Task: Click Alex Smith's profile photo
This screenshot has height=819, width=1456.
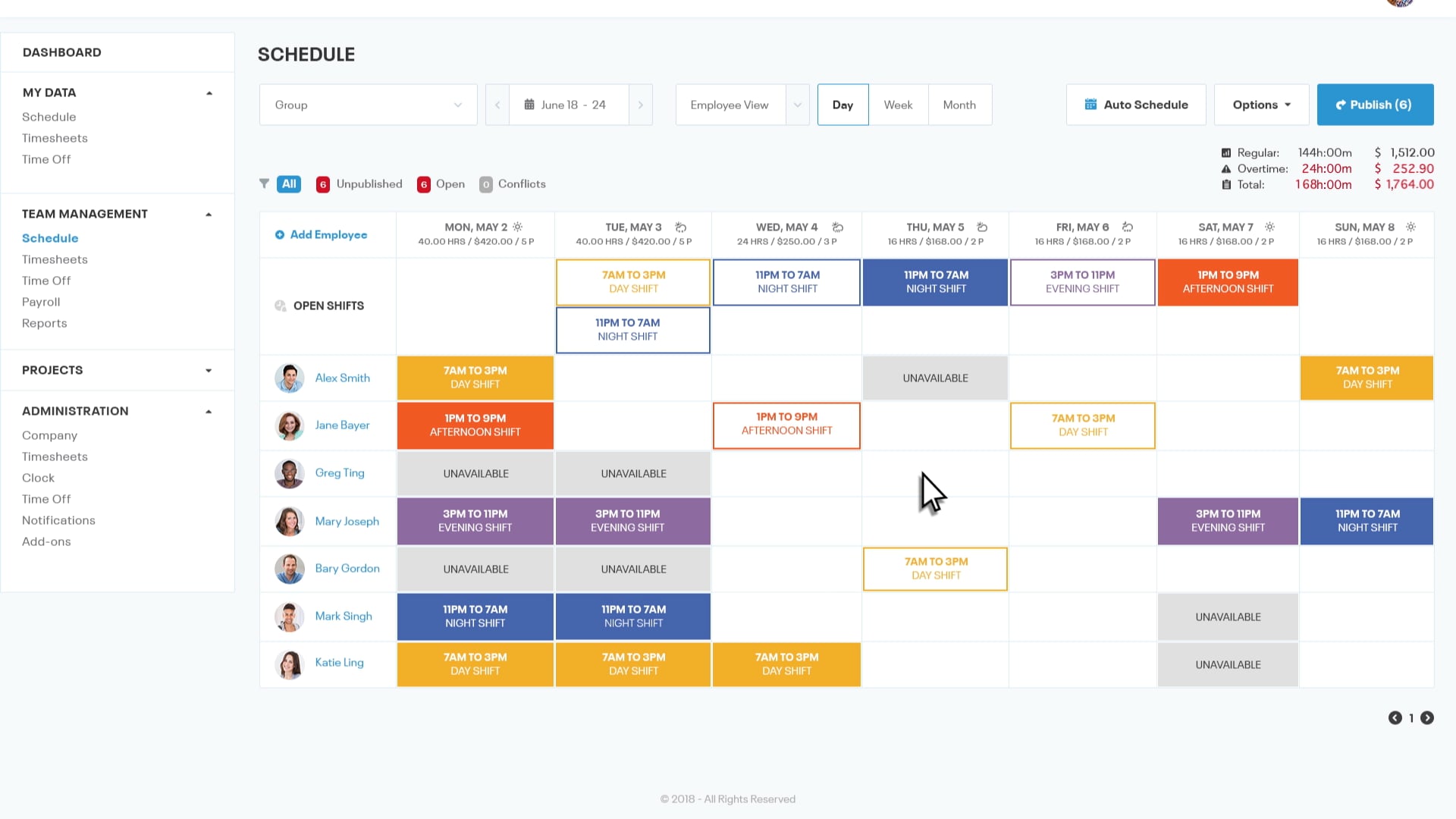Action: tap(289, 378)
